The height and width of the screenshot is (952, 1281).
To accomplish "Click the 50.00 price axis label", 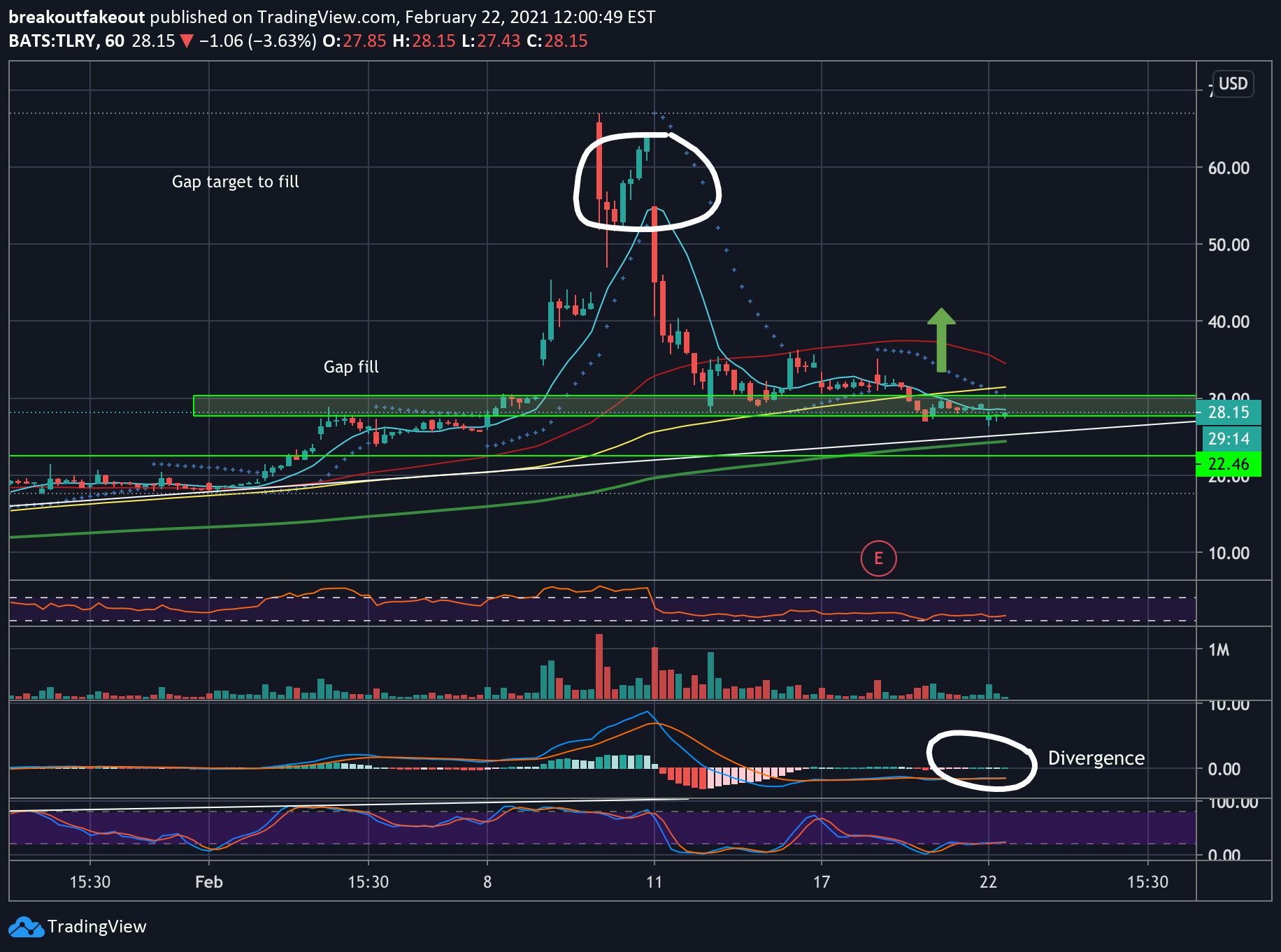I will [1229, 245].
